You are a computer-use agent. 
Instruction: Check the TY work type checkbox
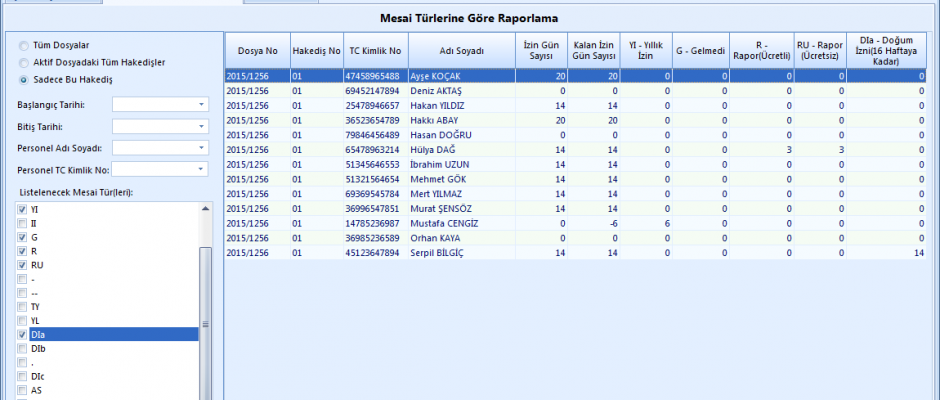pyautogui.click(x=22, y=306)
